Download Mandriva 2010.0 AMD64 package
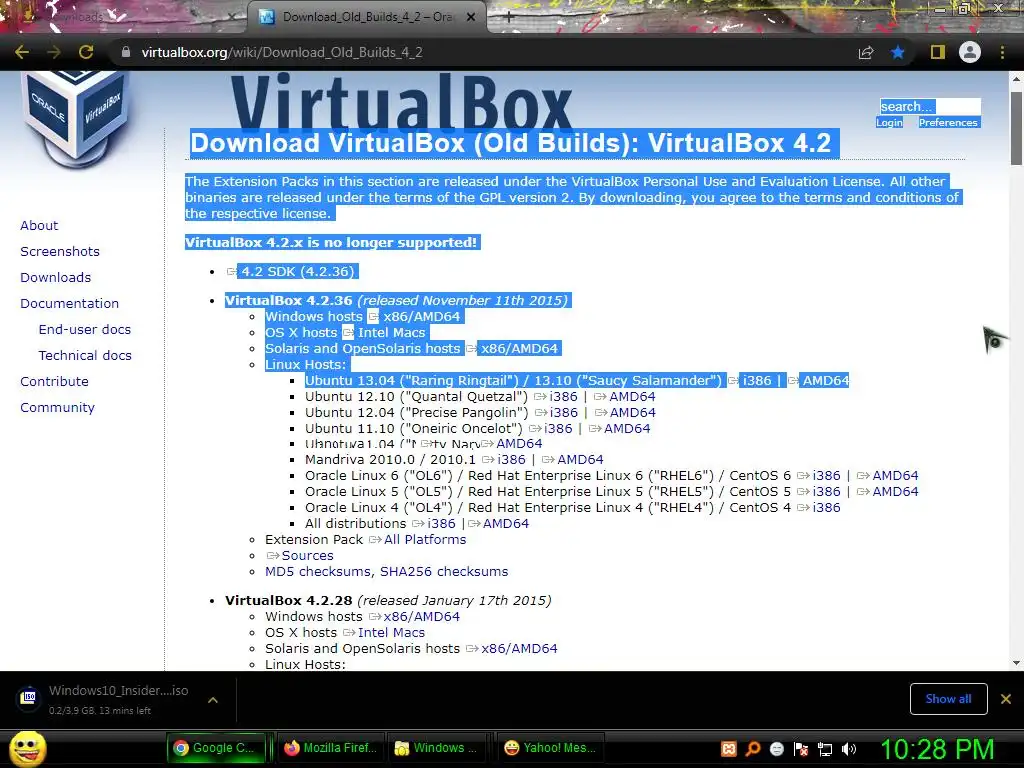 [581, 460]
